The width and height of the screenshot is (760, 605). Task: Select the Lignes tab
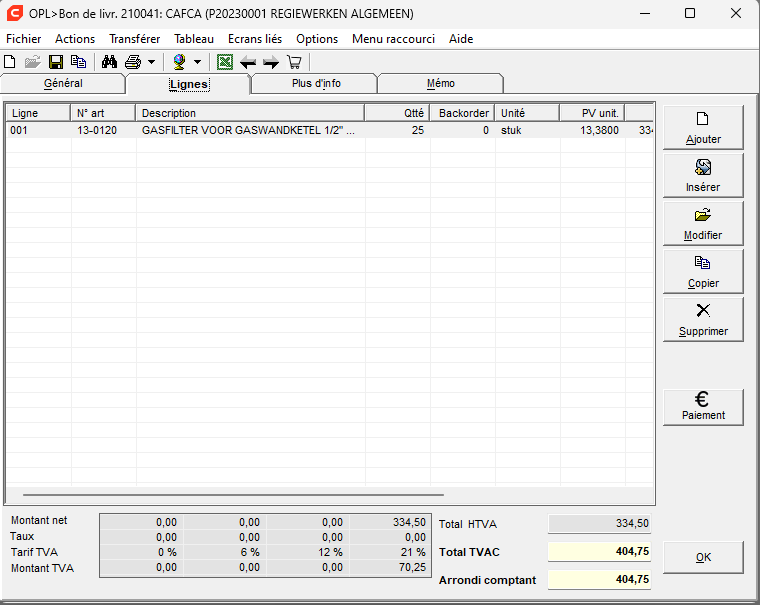pyautogui.click(x=189, y=84)
